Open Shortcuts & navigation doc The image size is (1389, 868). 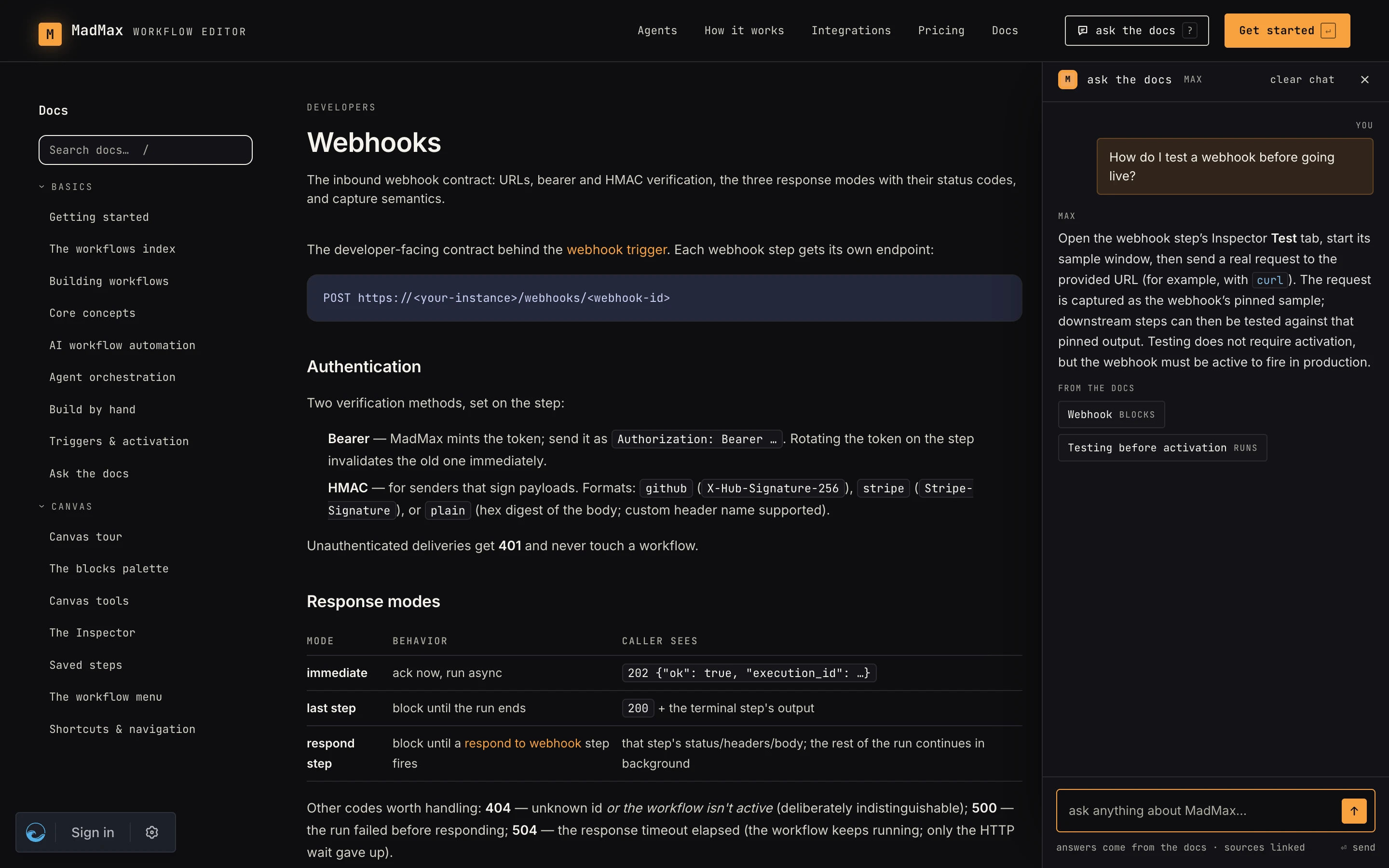pyautogui.click(x=122, y=729)
